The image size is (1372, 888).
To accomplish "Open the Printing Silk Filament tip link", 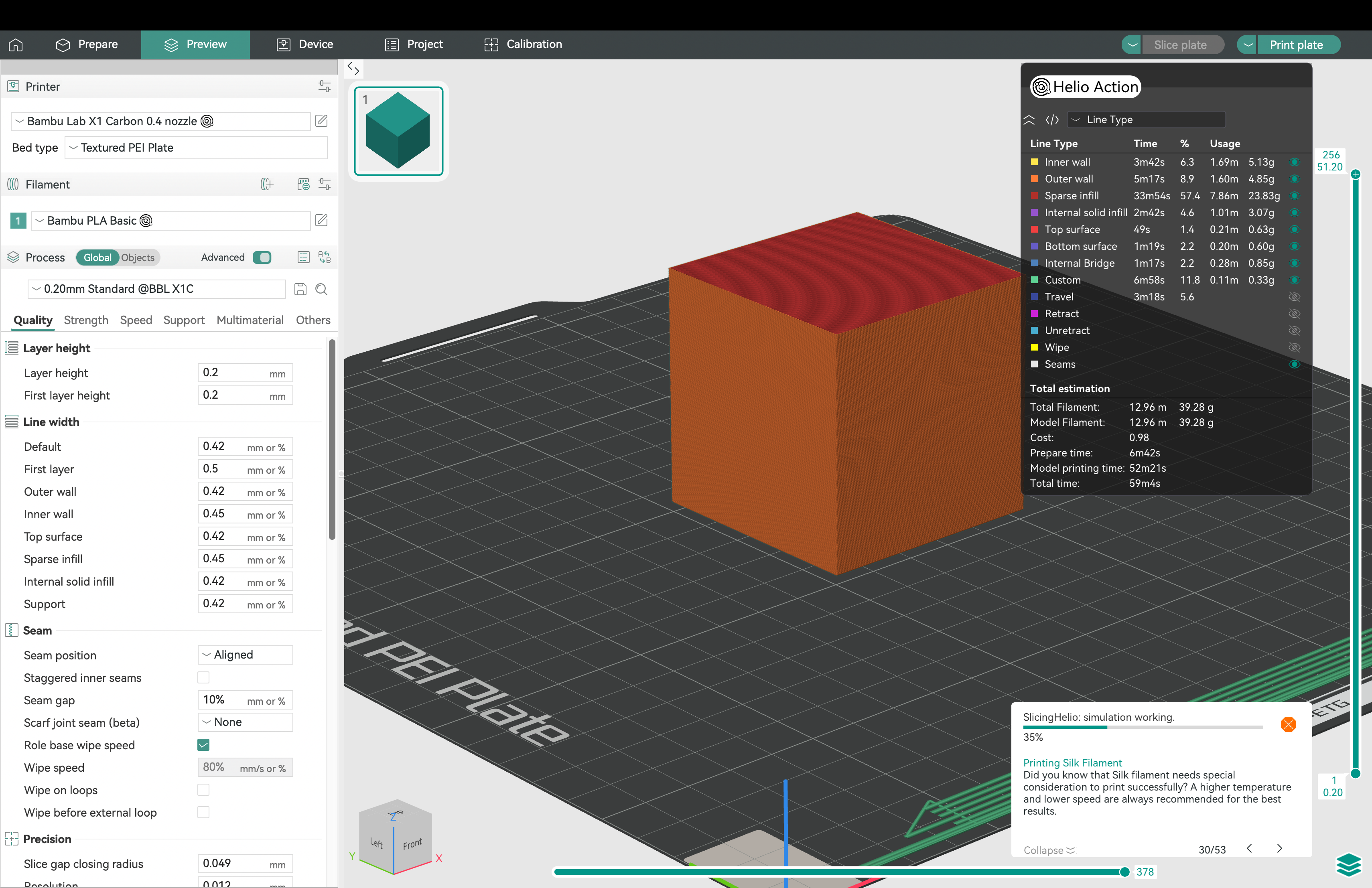I will point(1072,762).
